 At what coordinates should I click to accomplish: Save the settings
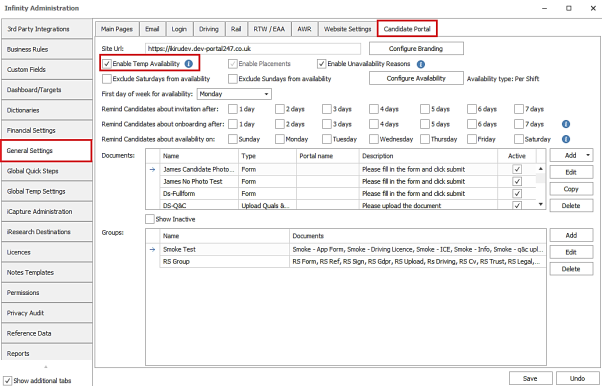[530, 378]
